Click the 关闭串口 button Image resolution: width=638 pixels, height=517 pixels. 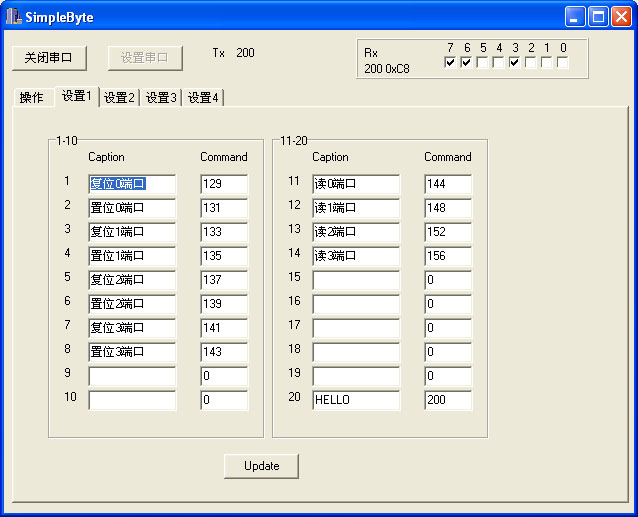[49, 58]
